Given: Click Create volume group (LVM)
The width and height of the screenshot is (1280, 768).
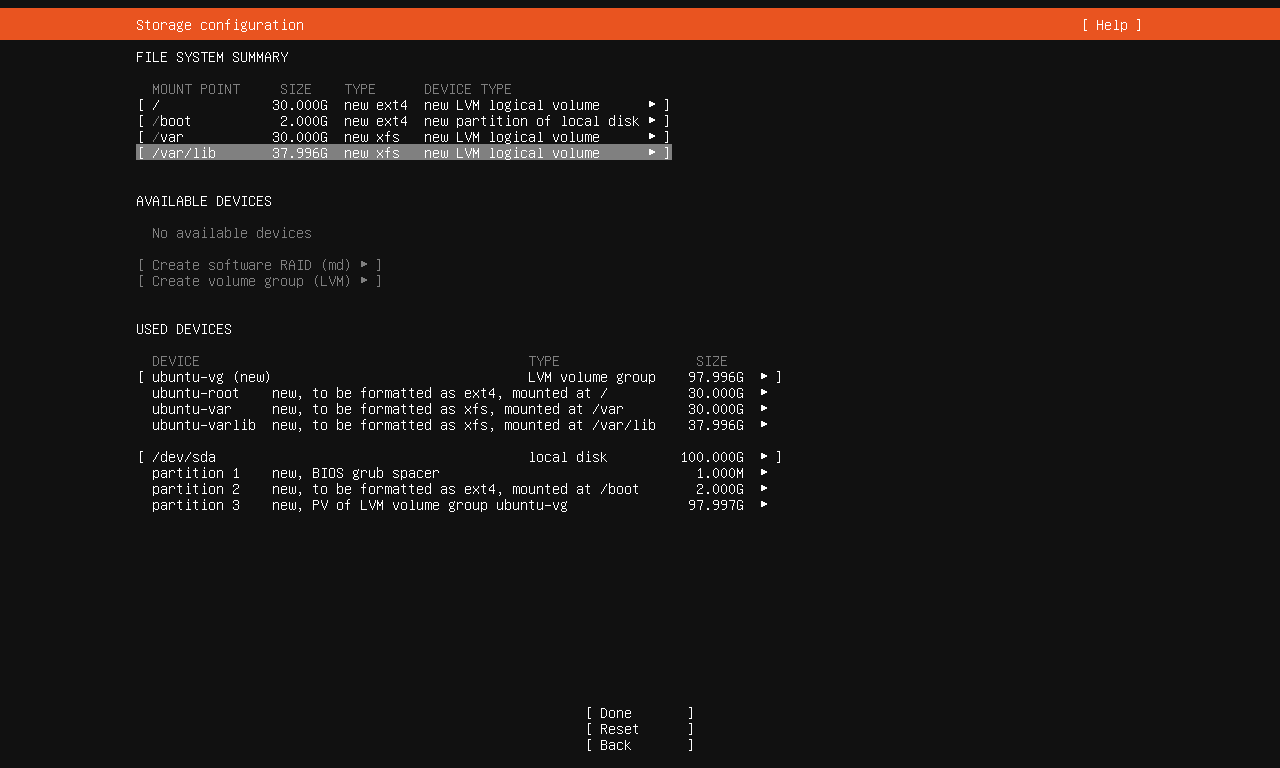Looking at the screenshot, I should pos(259,281).
